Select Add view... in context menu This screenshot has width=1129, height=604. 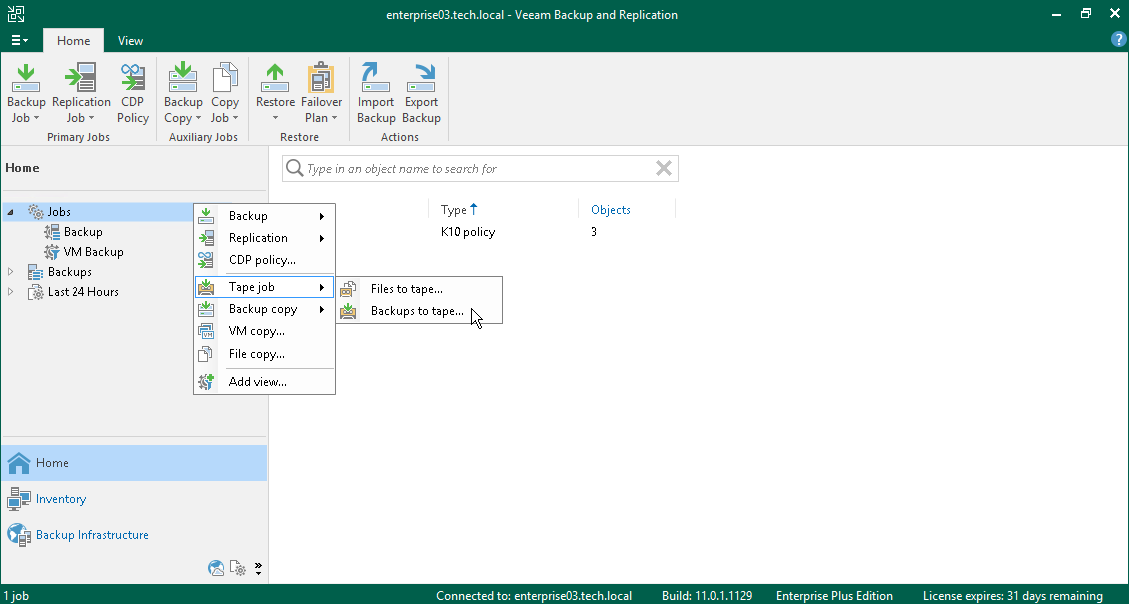[x=264, y=382]
